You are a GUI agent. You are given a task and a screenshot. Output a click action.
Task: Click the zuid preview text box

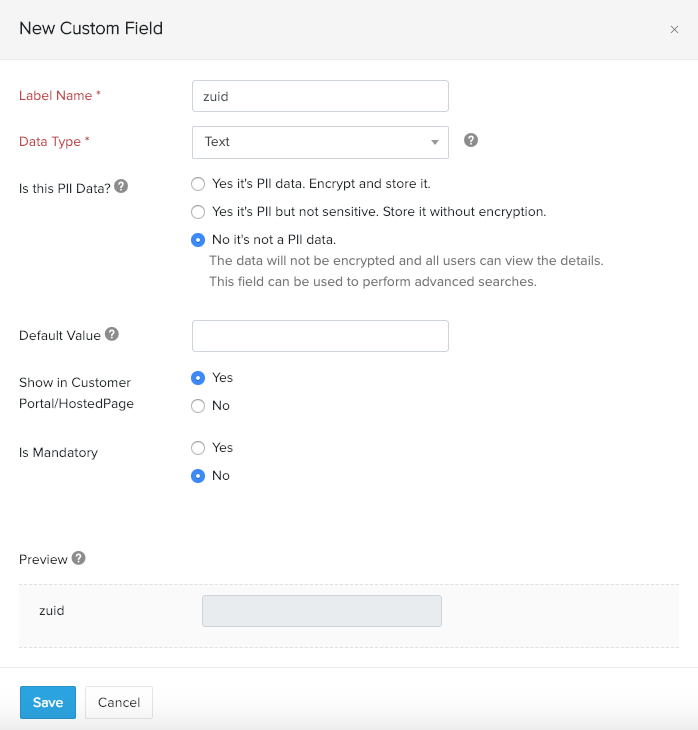coord(322,611)
